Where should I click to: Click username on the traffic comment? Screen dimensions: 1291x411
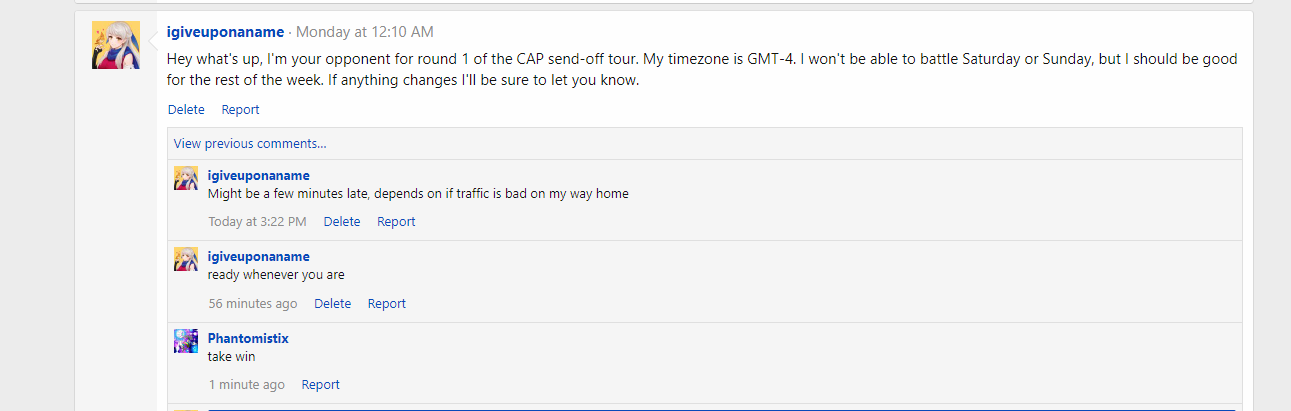[258, 175]
